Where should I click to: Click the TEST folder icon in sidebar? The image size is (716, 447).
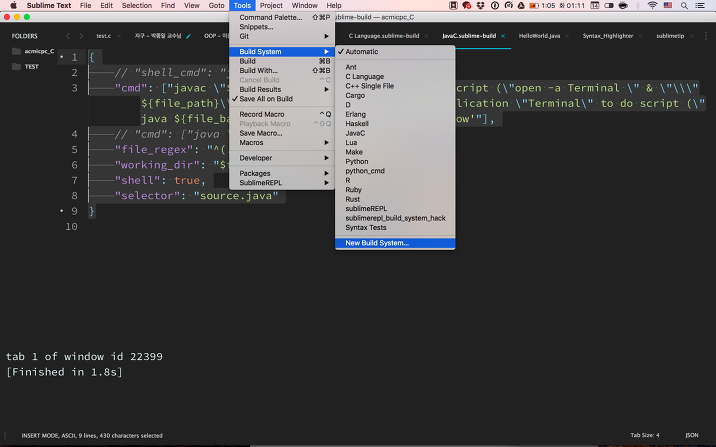click(16, 67)
